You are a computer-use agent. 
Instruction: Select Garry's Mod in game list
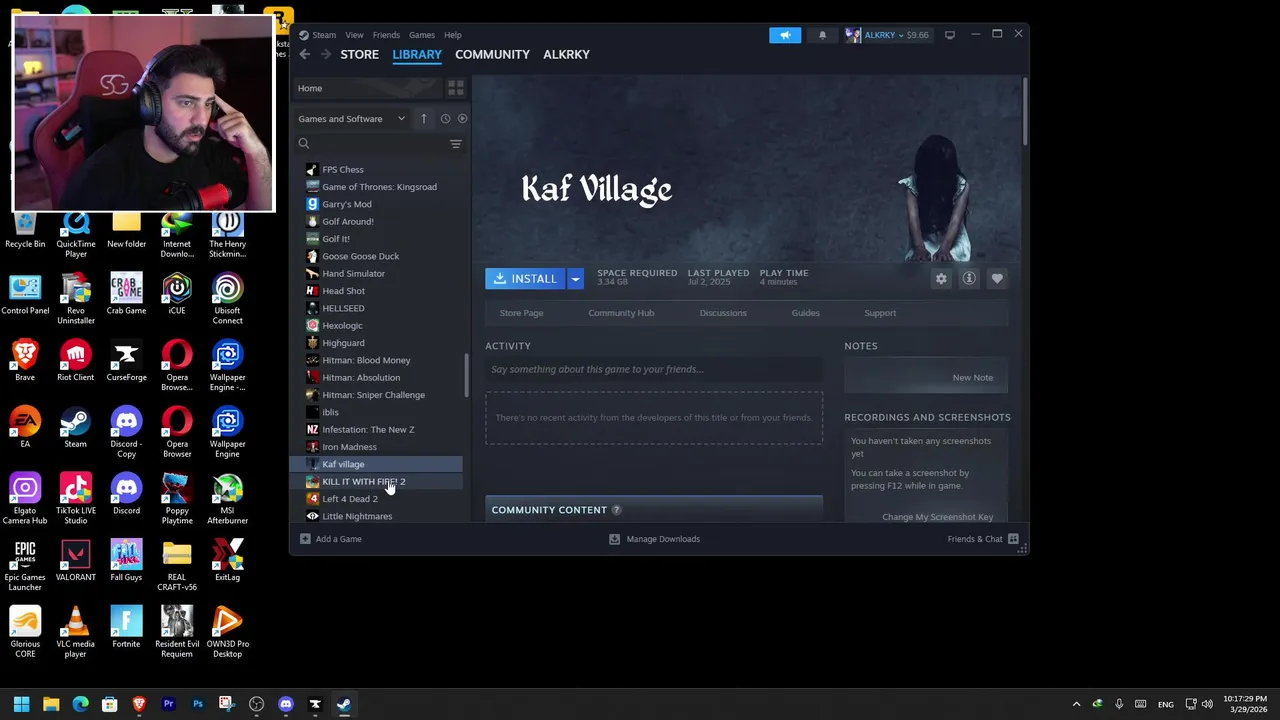(x=376, y=204)
